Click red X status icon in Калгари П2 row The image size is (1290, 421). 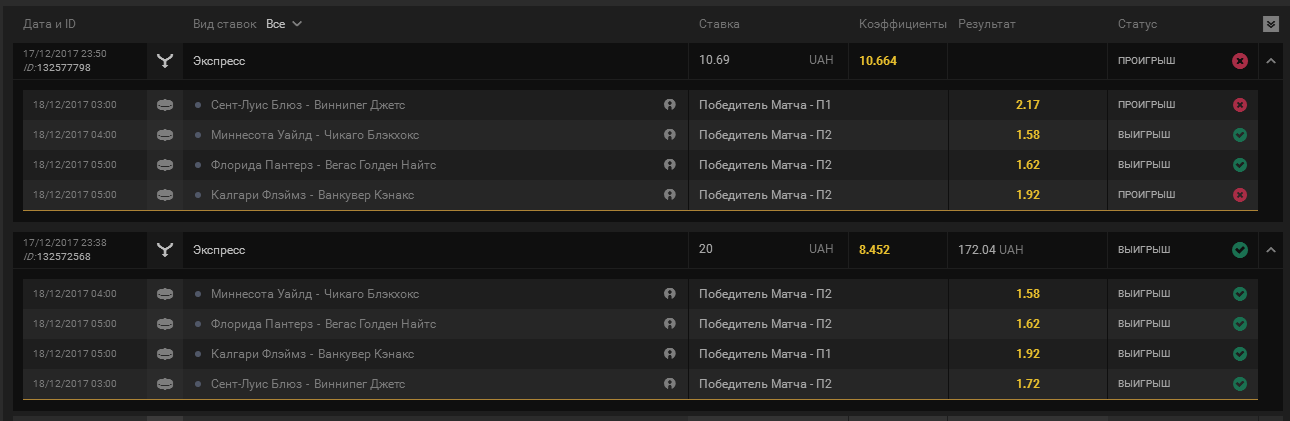pos(1240,195)
